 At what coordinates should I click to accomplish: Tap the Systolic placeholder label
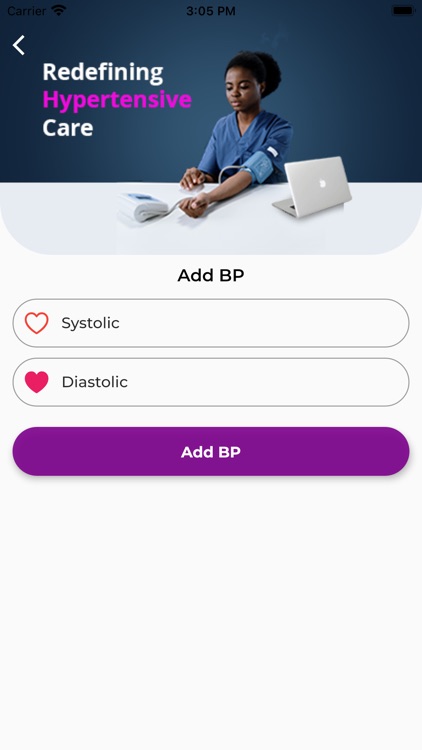click(x=90, y=323)
